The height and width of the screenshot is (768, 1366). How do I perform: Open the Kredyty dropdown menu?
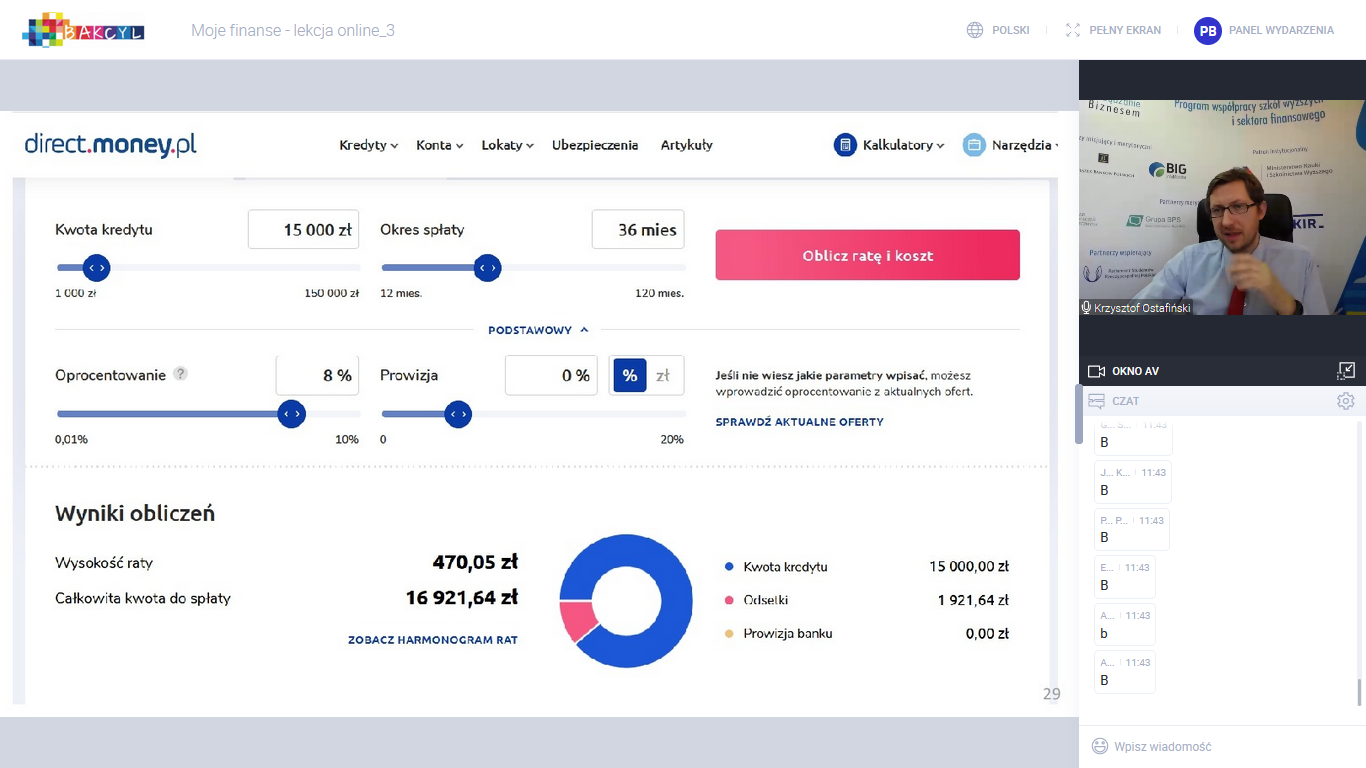[368, 145]
